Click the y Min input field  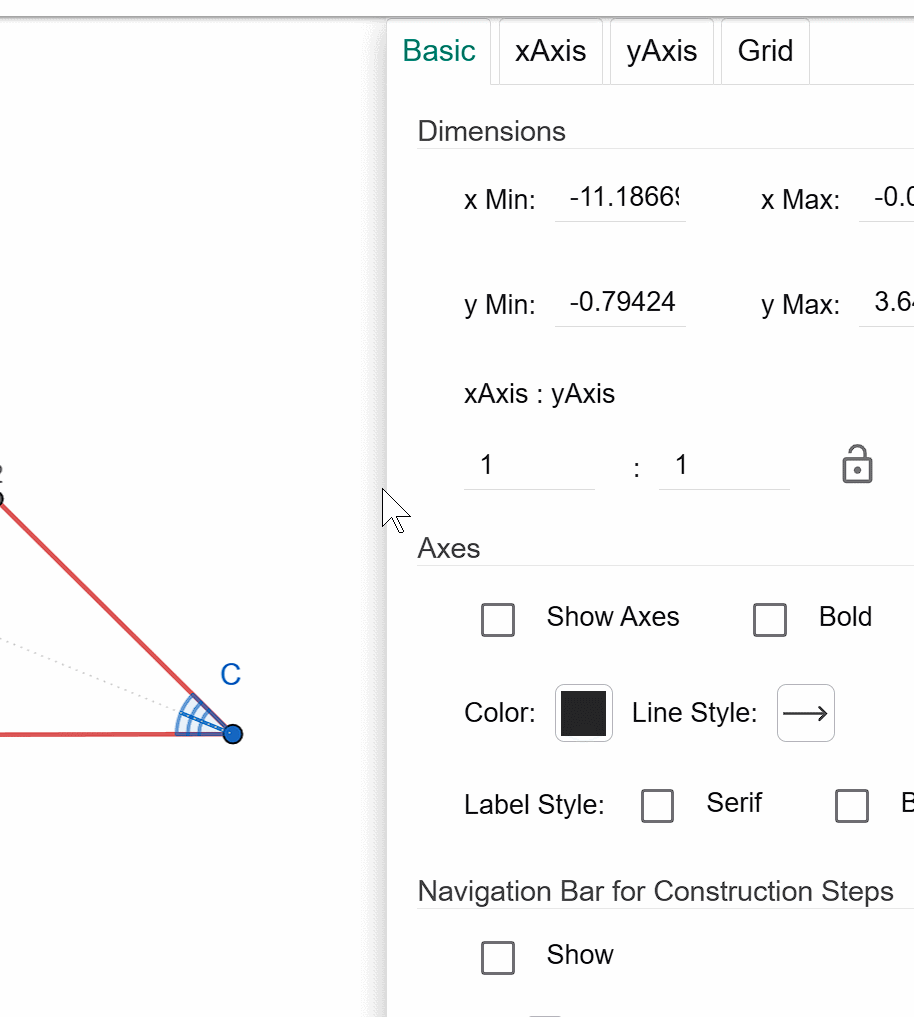[x=620, y=303]
